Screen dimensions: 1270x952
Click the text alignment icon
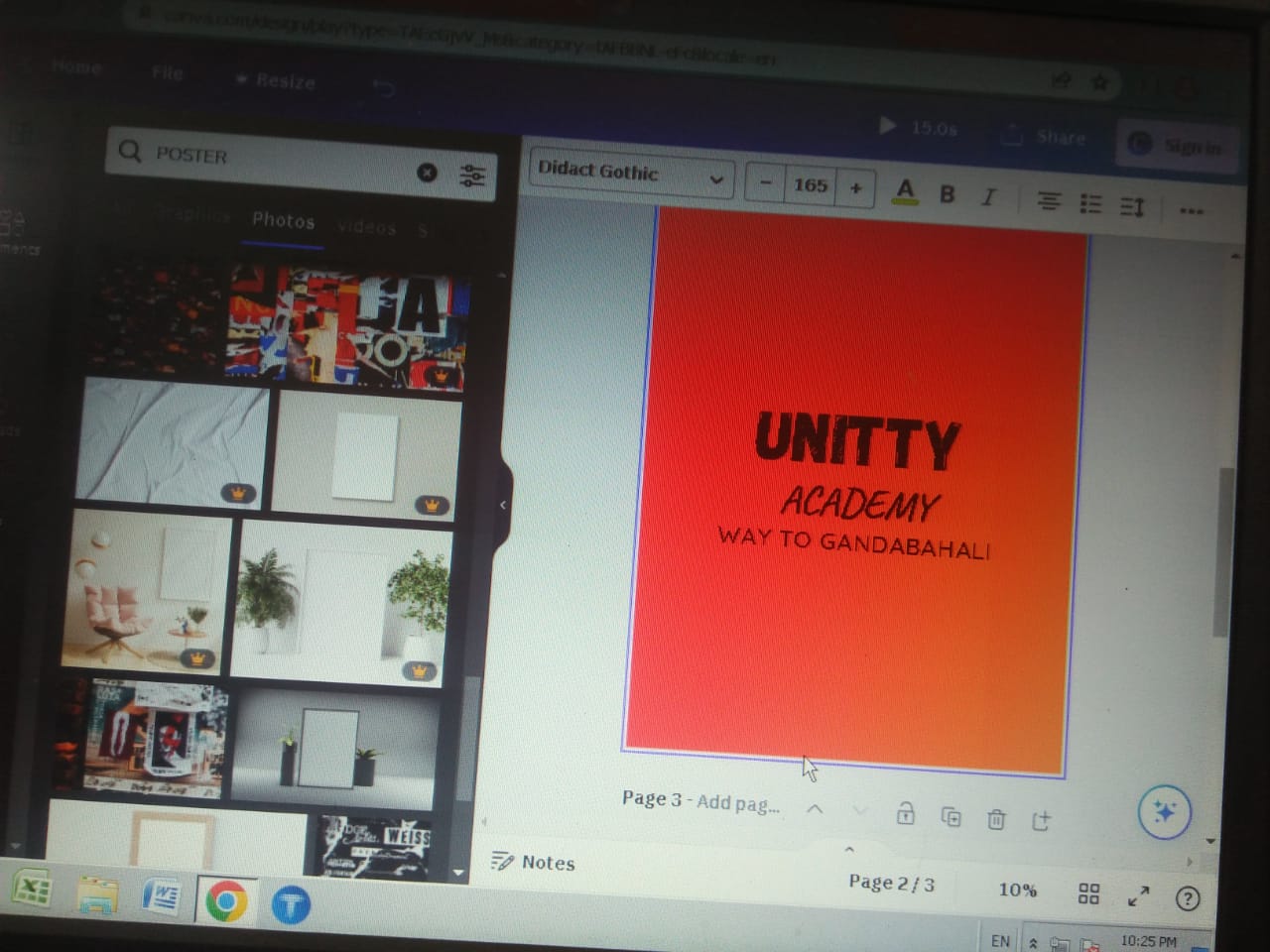point(1048,201)
